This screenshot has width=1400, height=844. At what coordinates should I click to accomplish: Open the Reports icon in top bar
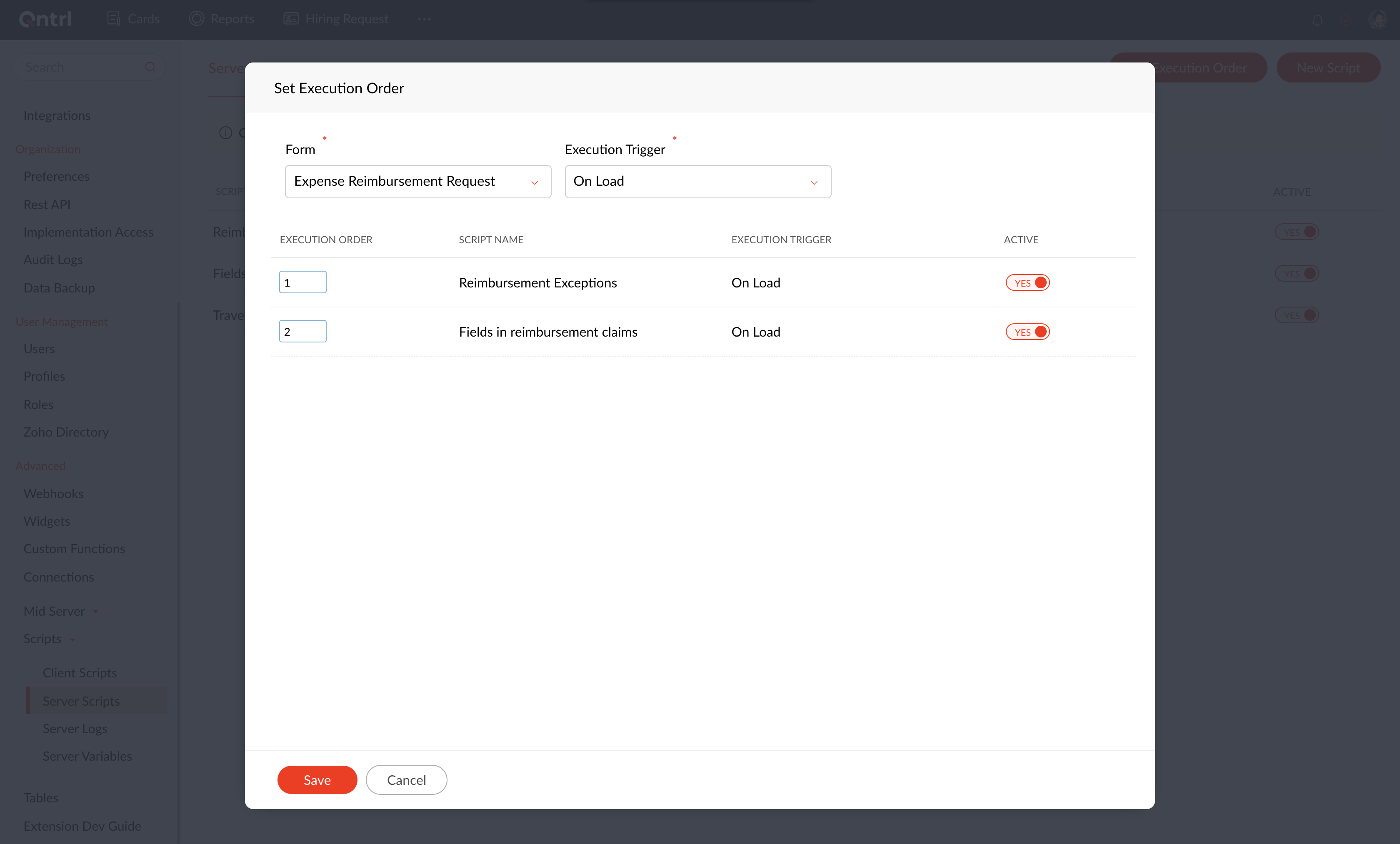197,19
